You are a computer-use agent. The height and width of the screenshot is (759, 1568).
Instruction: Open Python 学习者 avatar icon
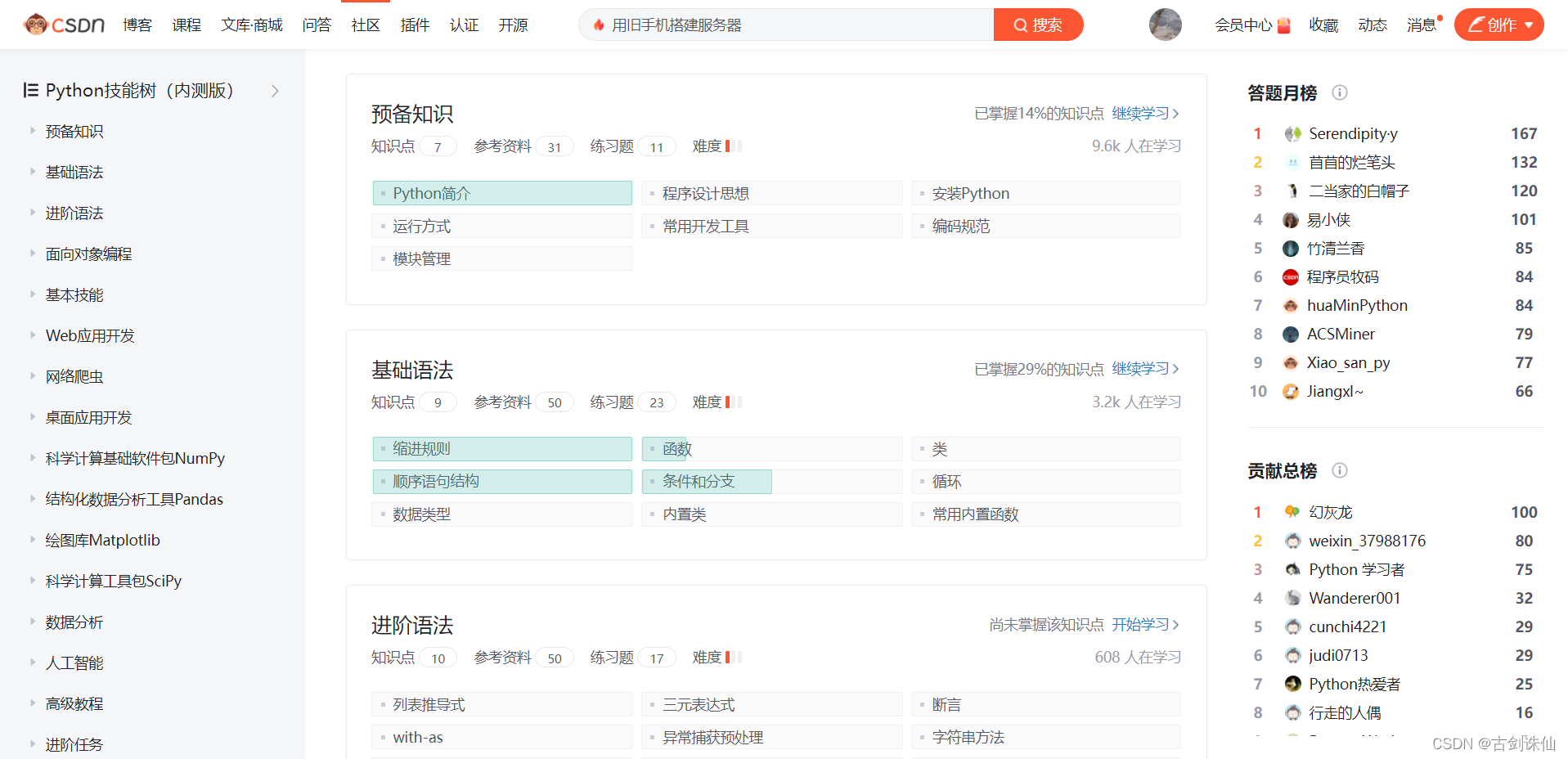[1292, 569]
